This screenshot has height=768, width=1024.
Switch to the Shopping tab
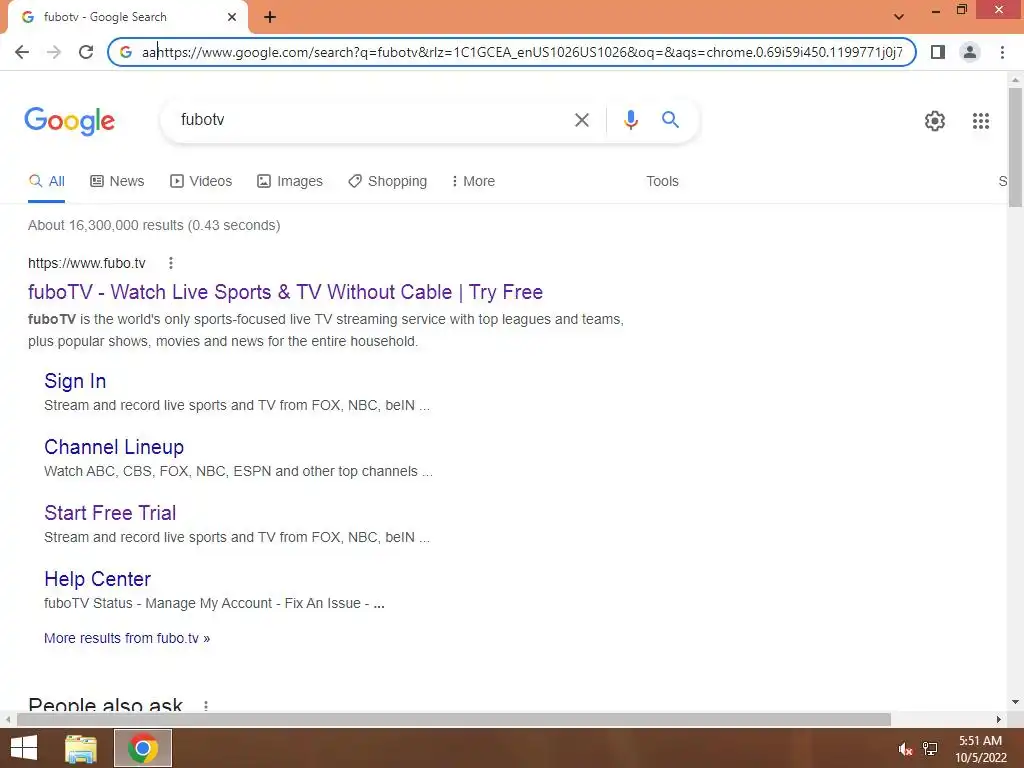(387, 181)
